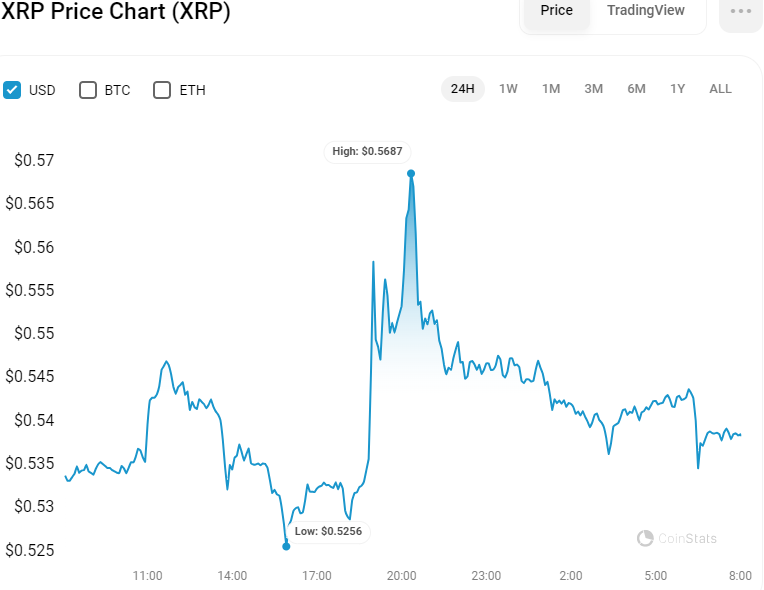764x590 pixels.
Task: Show ALL time price history
Action: click(x=720, y=89)
